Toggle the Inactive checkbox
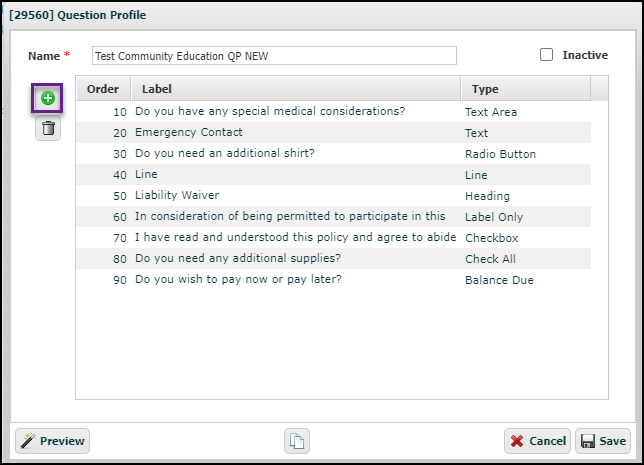The image size is (644, 465). (x=546, y=55)
